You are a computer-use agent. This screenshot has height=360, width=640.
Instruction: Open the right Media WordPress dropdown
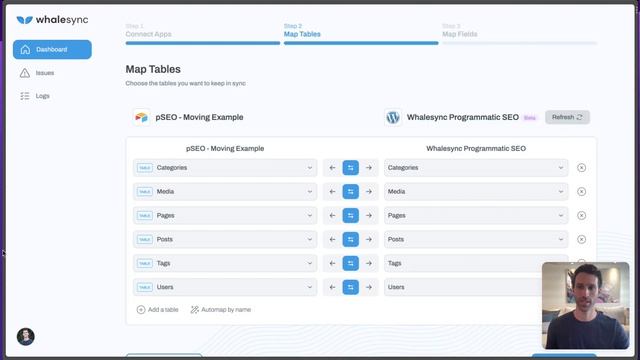476,191
